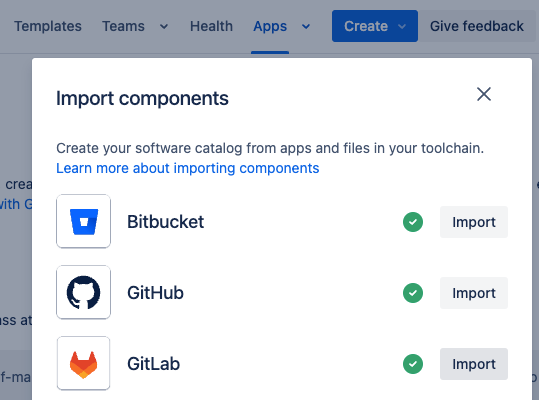Click the Give feedback button
Image resolution: width=539 pixels, height=400 pixels.
point(477,26)
